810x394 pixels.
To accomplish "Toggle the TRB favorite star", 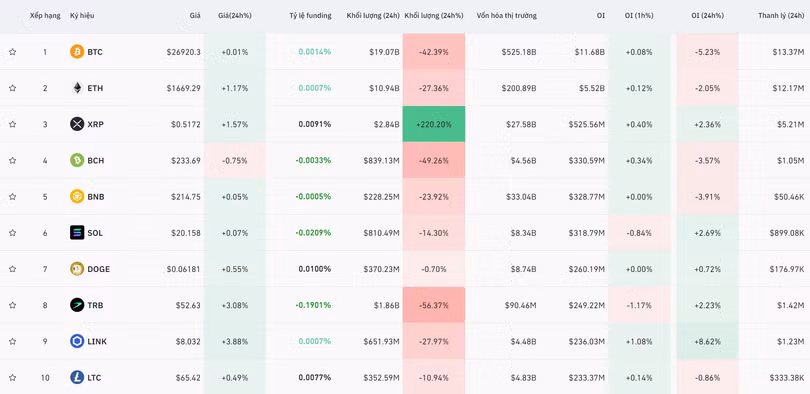I will (12, 305).
